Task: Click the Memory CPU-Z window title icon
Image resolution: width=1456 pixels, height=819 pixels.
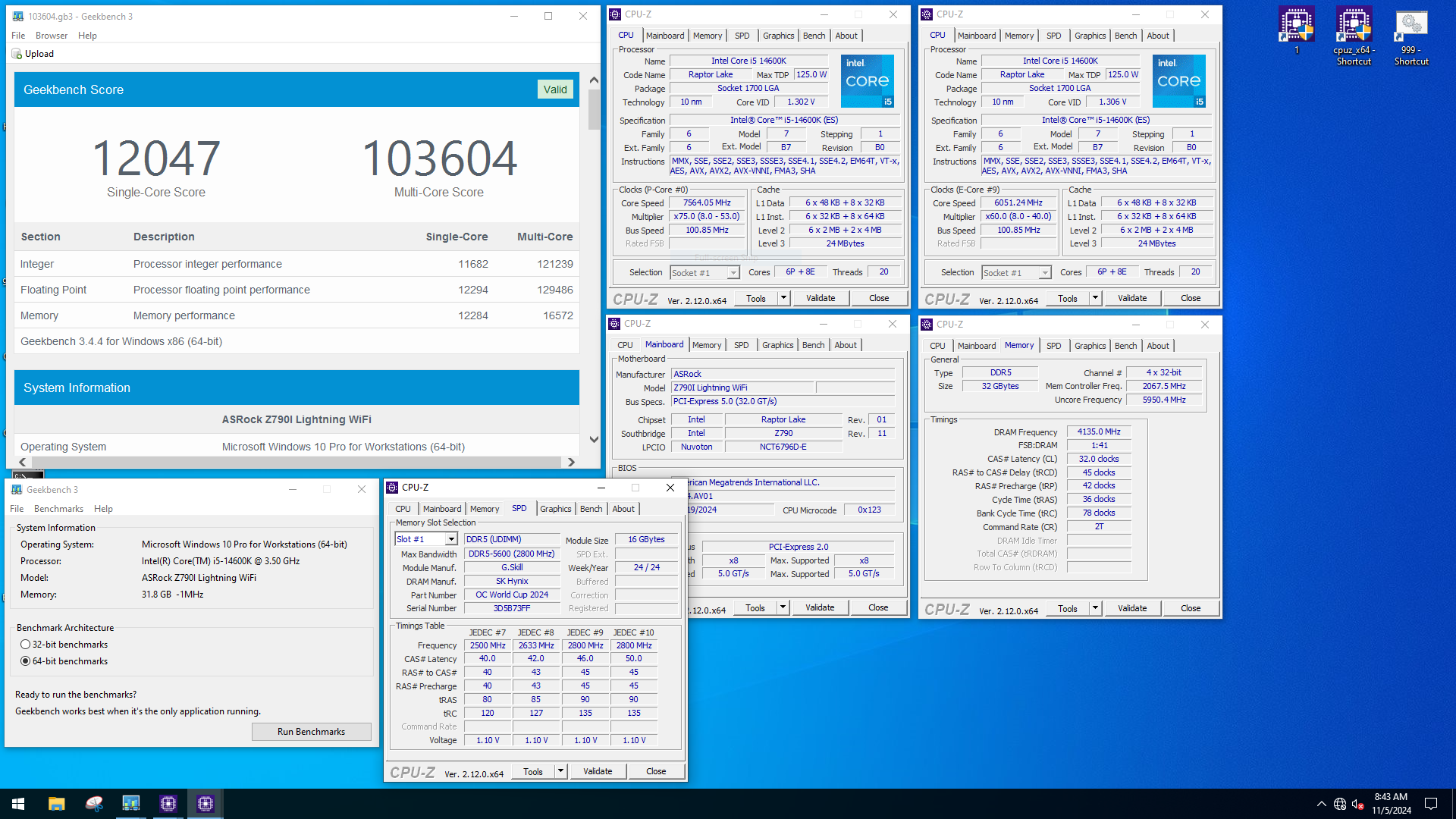Action: [x=927, y=325]
